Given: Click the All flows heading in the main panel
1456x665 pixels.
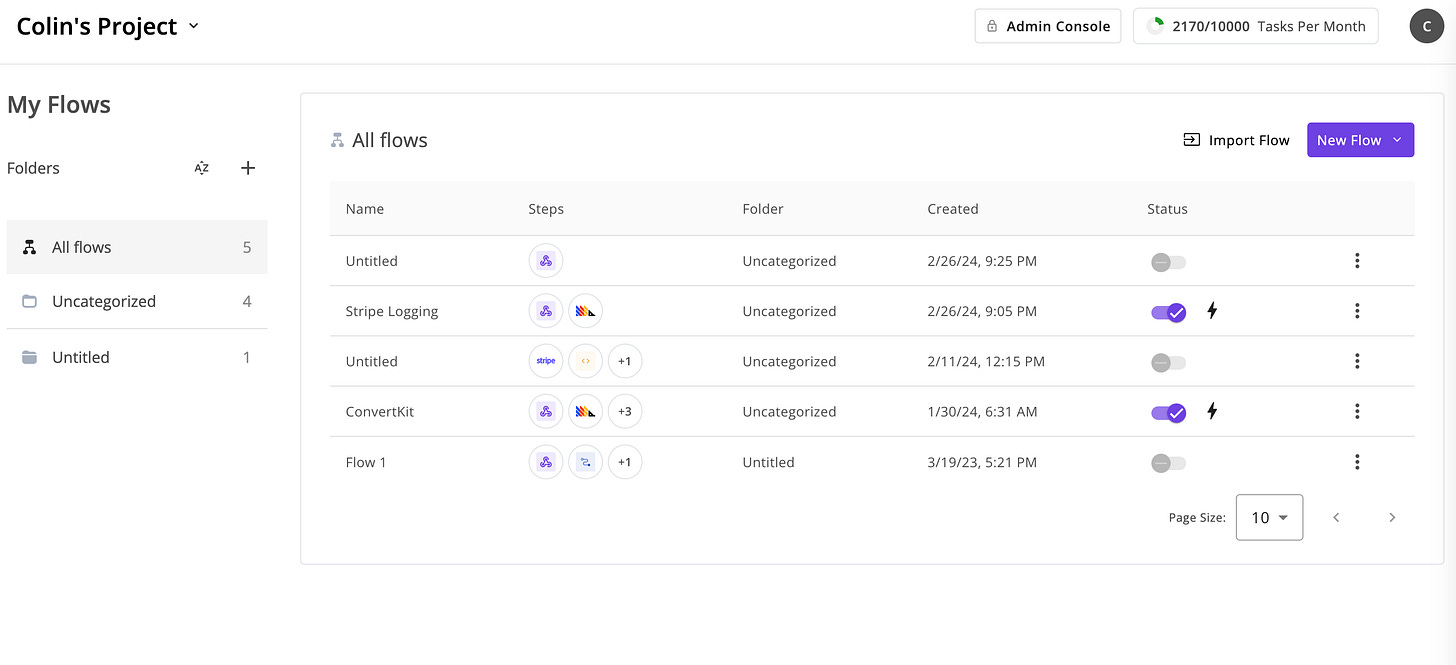Looking at the screenshot, I should [389, 140].
